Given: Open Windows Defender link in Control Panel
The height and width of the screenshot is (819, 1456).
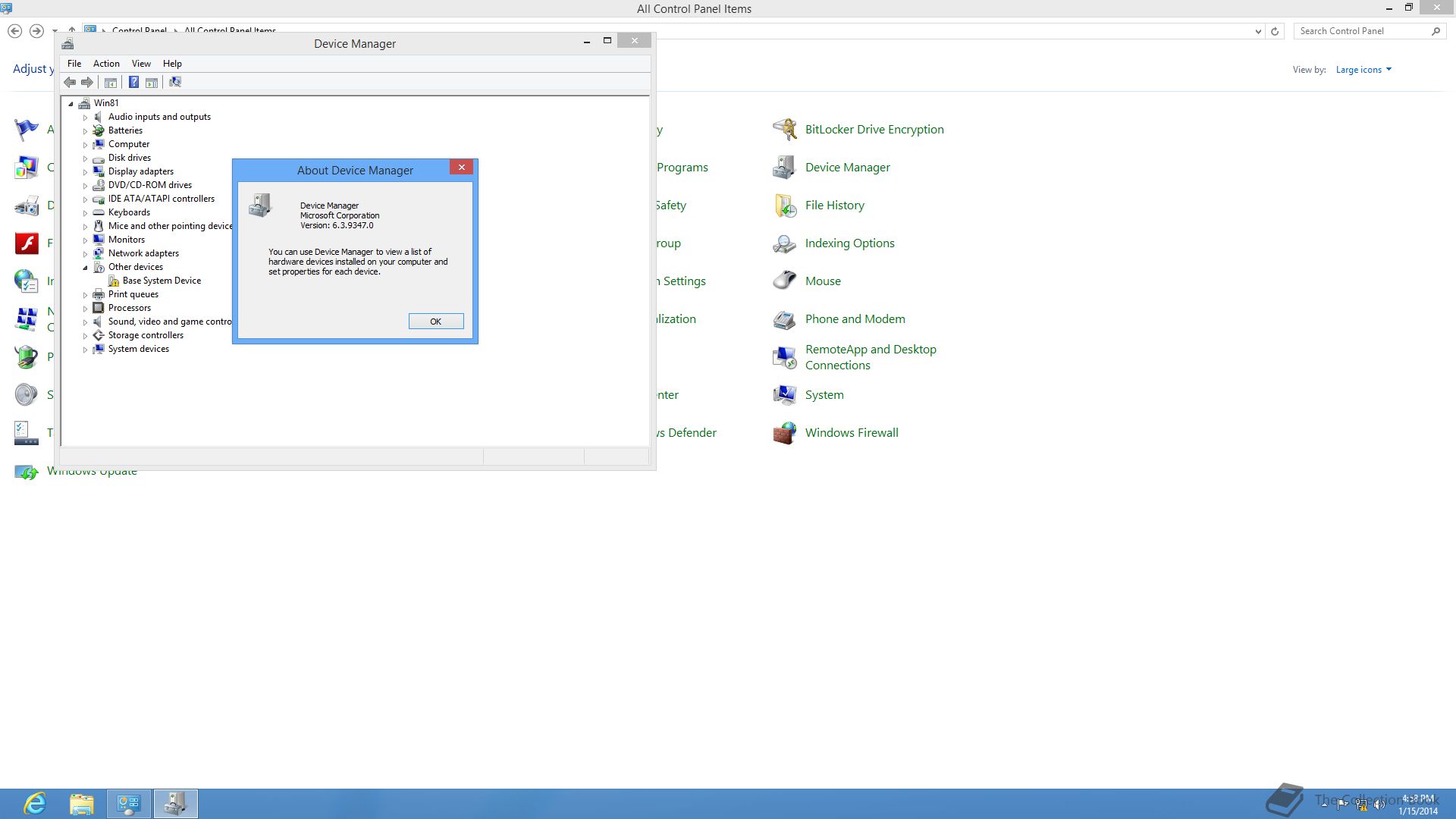Looking at the screenshot, I should coord(686,433).
